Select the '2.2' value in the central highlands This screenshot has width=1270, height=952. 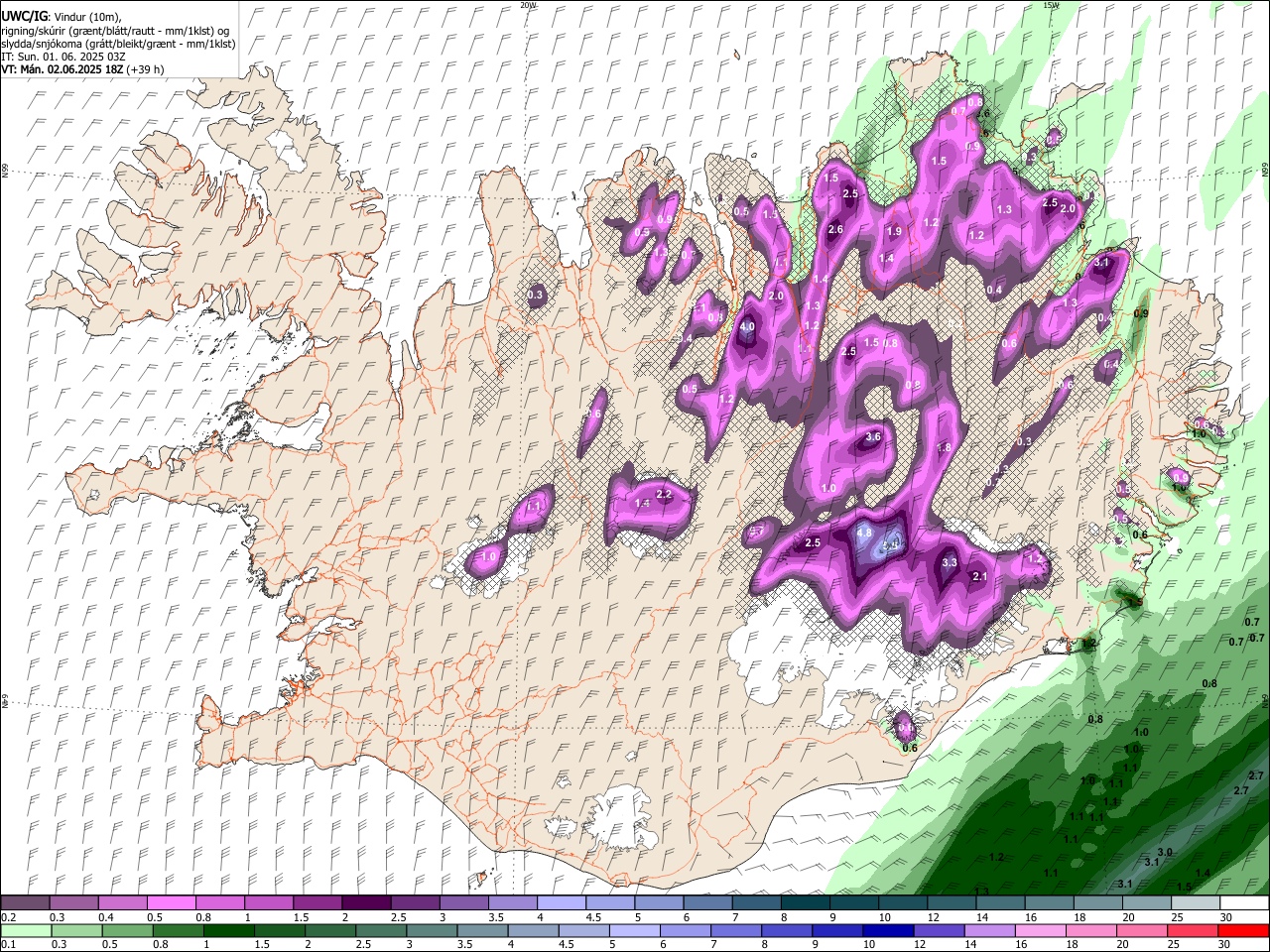coord(665,494)
